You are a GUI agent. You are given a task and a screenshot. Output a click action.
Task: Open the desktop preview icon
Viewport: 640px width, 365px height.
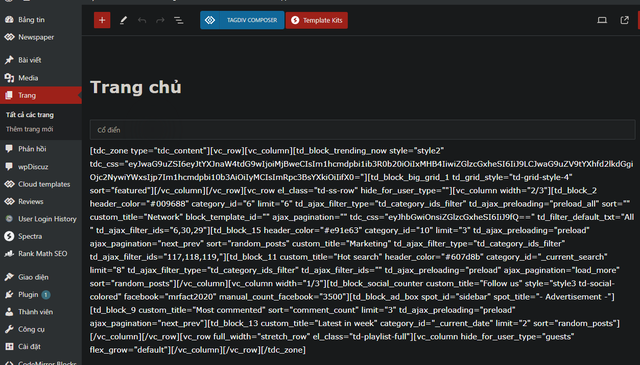602,20
